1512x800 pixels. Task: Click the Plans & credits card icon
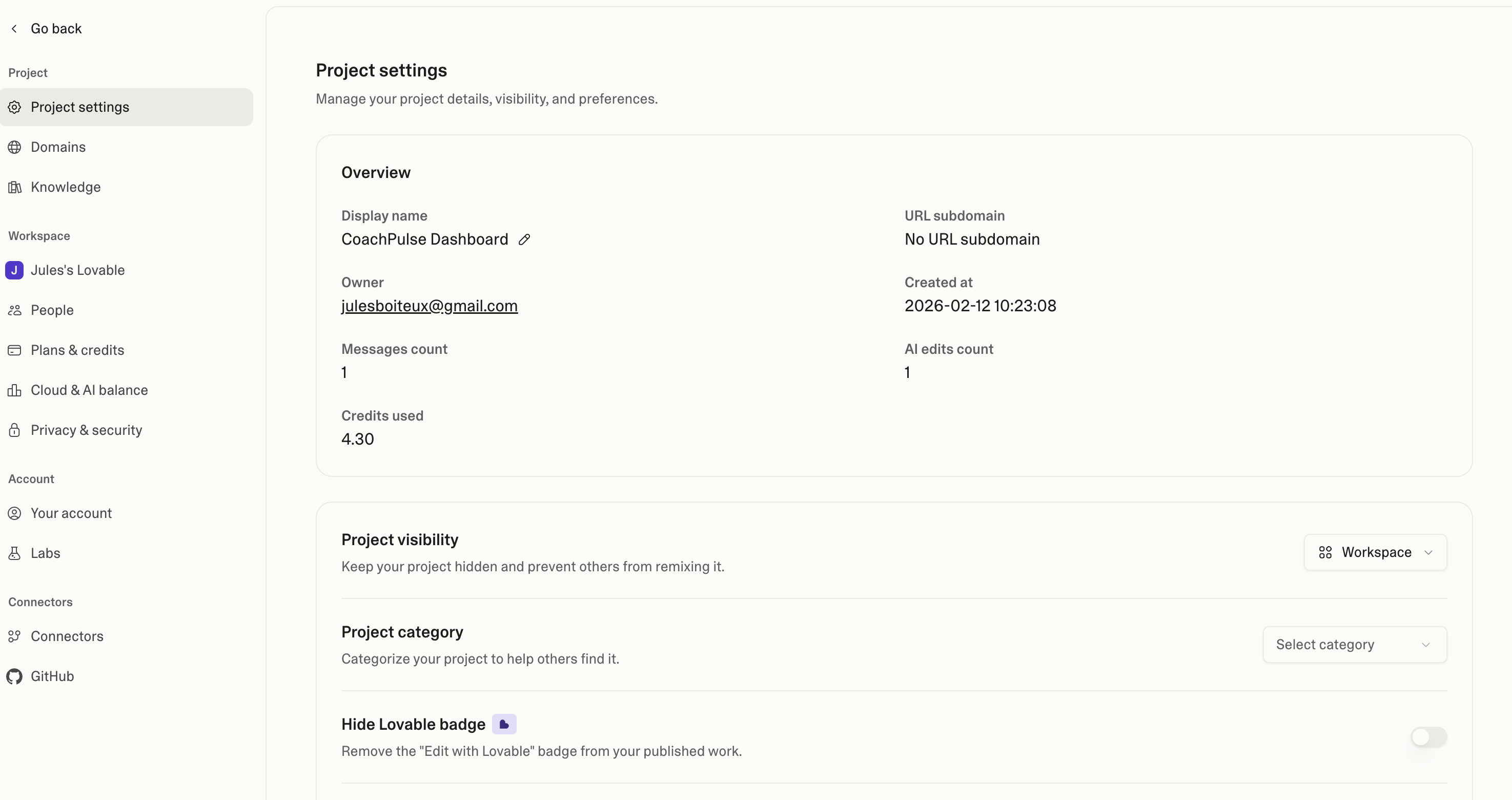point(15,350)
